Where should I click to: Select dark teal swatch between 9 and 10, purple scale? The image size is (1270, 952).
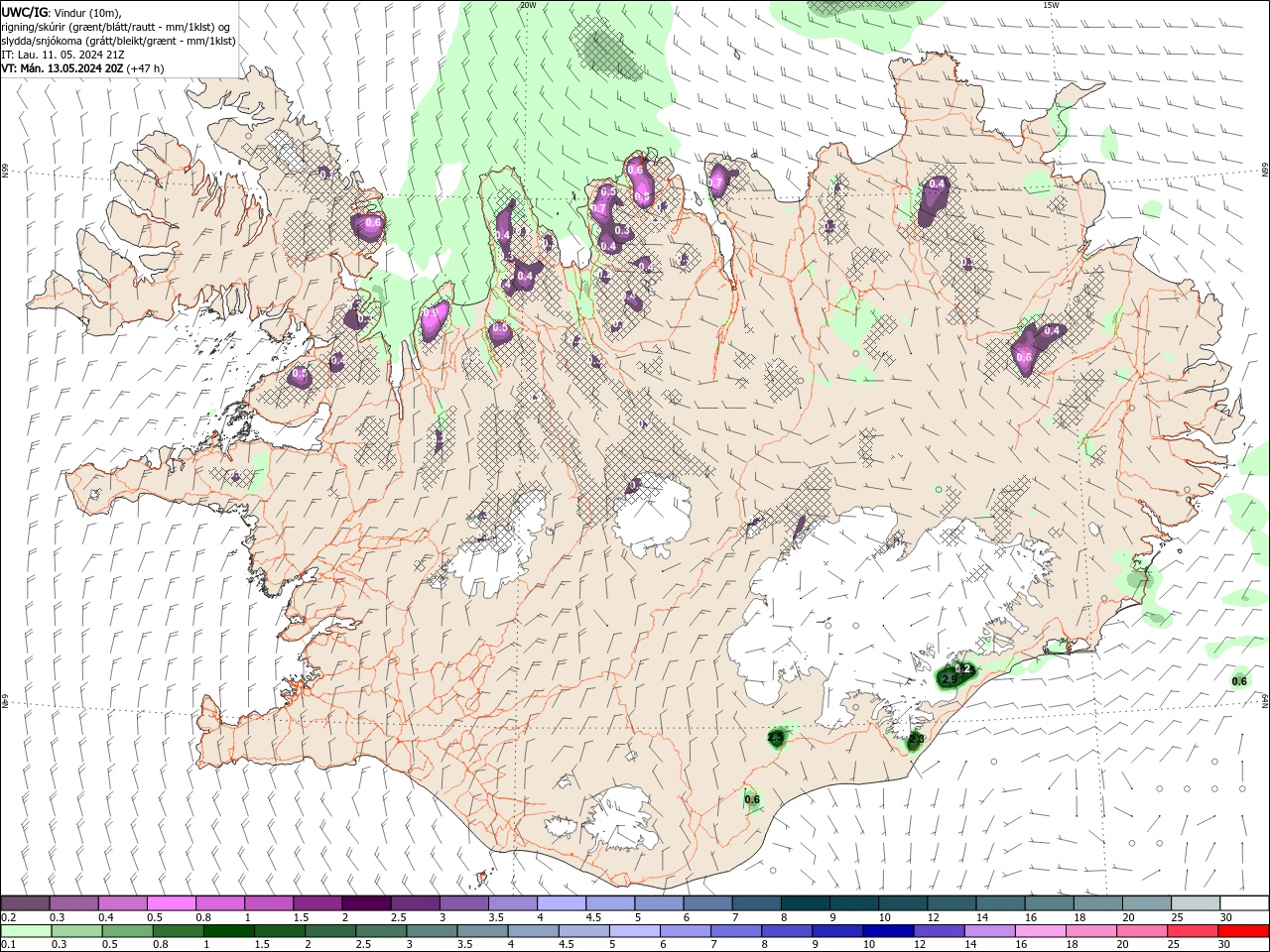(854, 903)
